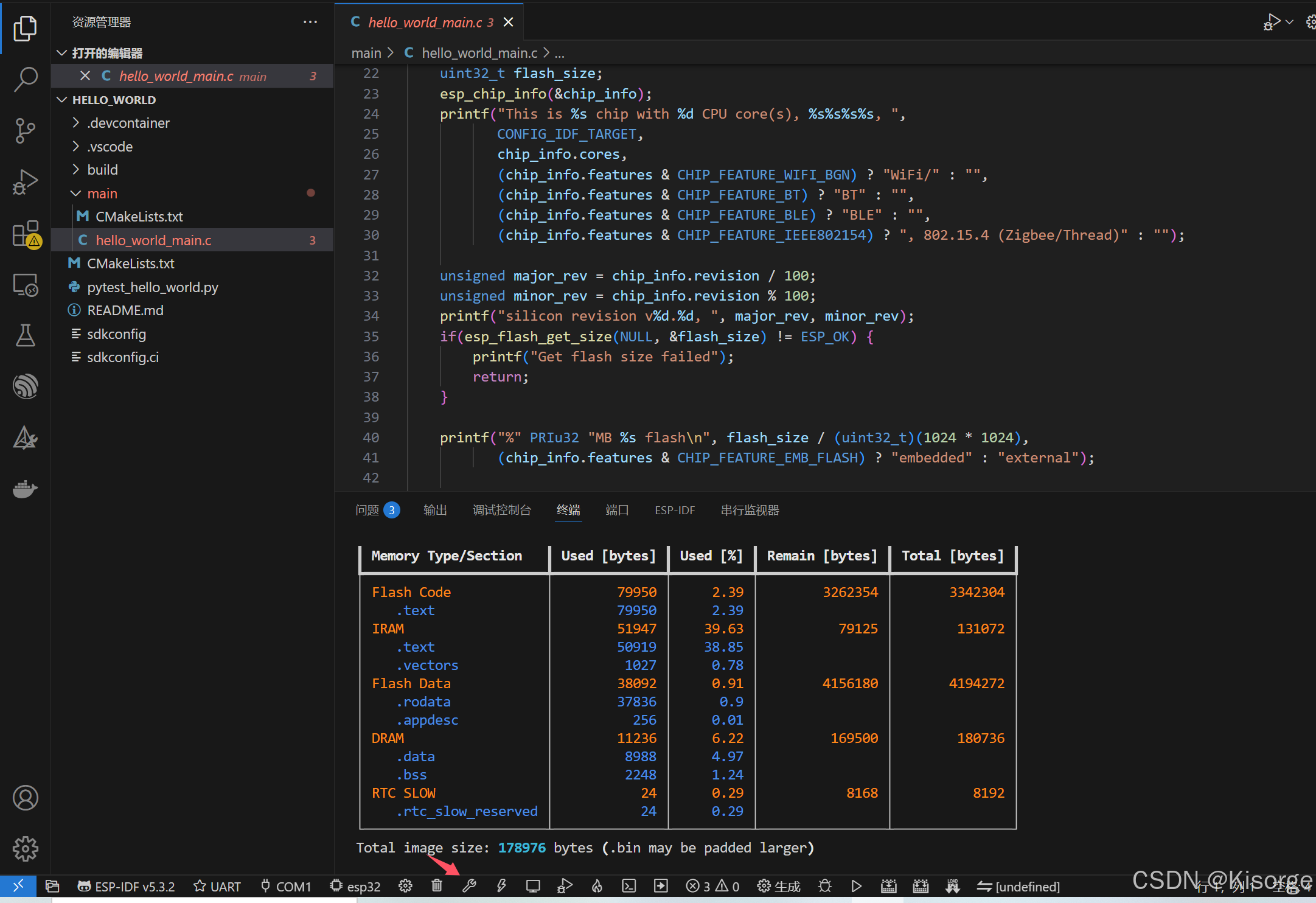Image resolution: width=1316 pixels, height=903 pixels.
Task: Click remote window indicator in status bar
Action: [x=18, y=886]
